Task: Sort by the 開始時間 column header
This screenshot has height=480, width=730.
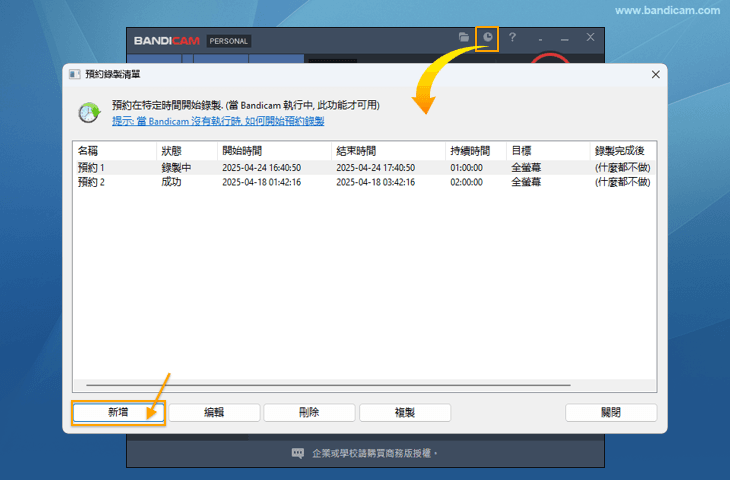Action: pyautogui.click(x=274, y=151)
